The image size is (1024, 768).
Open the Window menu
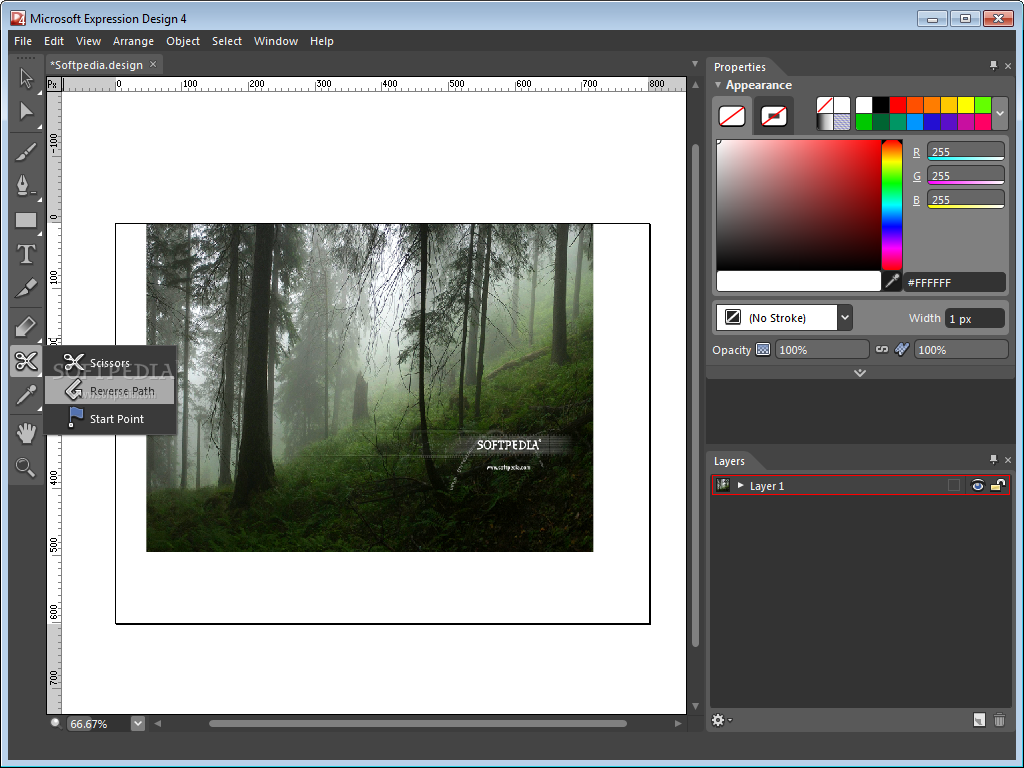tap(276, 41)
